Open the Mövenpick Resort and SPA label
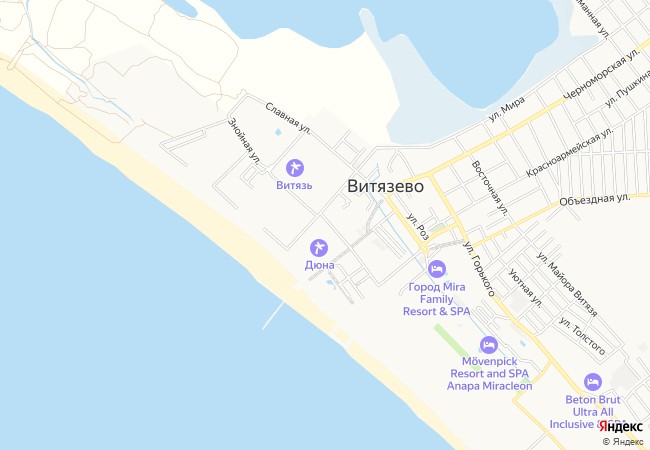 coord(490,374)
